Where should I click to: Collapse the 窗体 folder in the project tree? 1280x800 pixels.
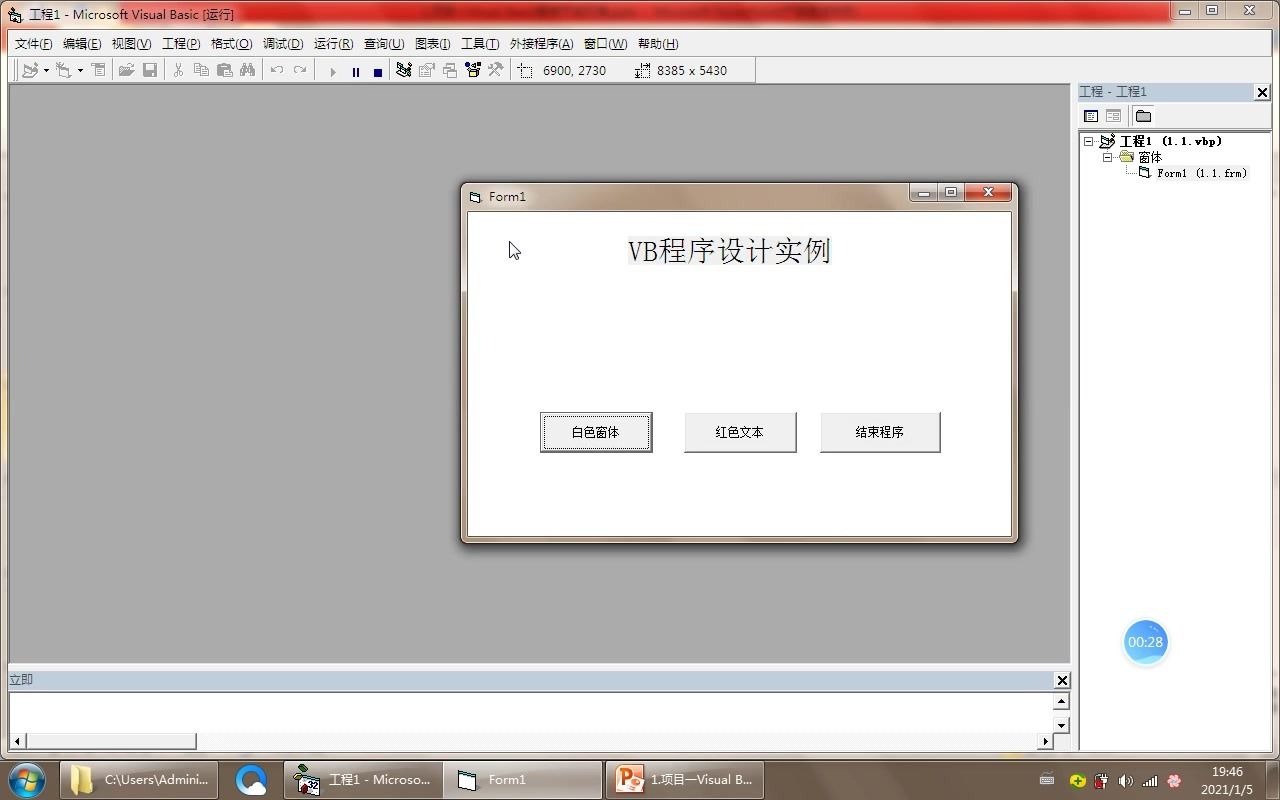tap(1106, 157)
